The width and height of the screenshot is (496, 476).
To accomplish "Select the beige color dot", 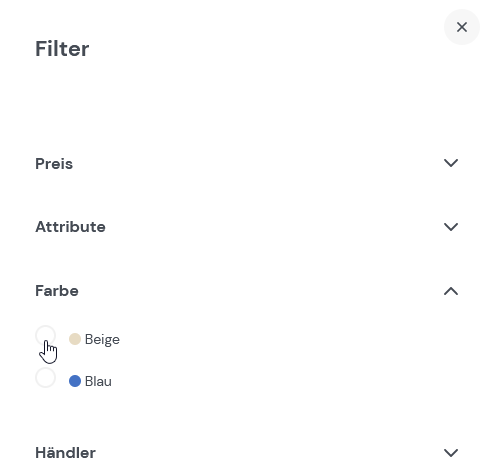I will tap(75, 339).
